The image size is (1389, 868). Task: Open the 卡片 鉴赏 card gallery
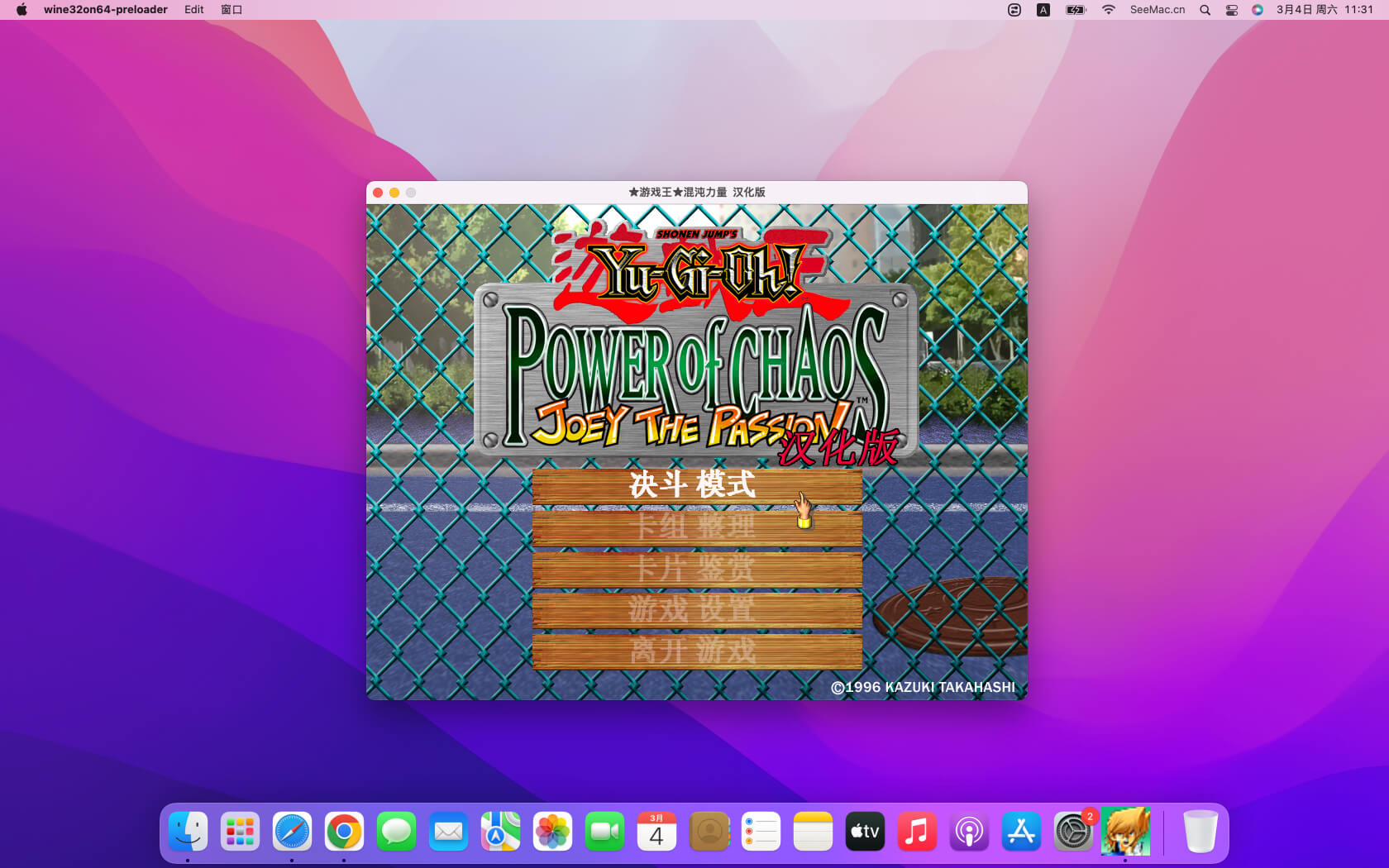[697, 569]
